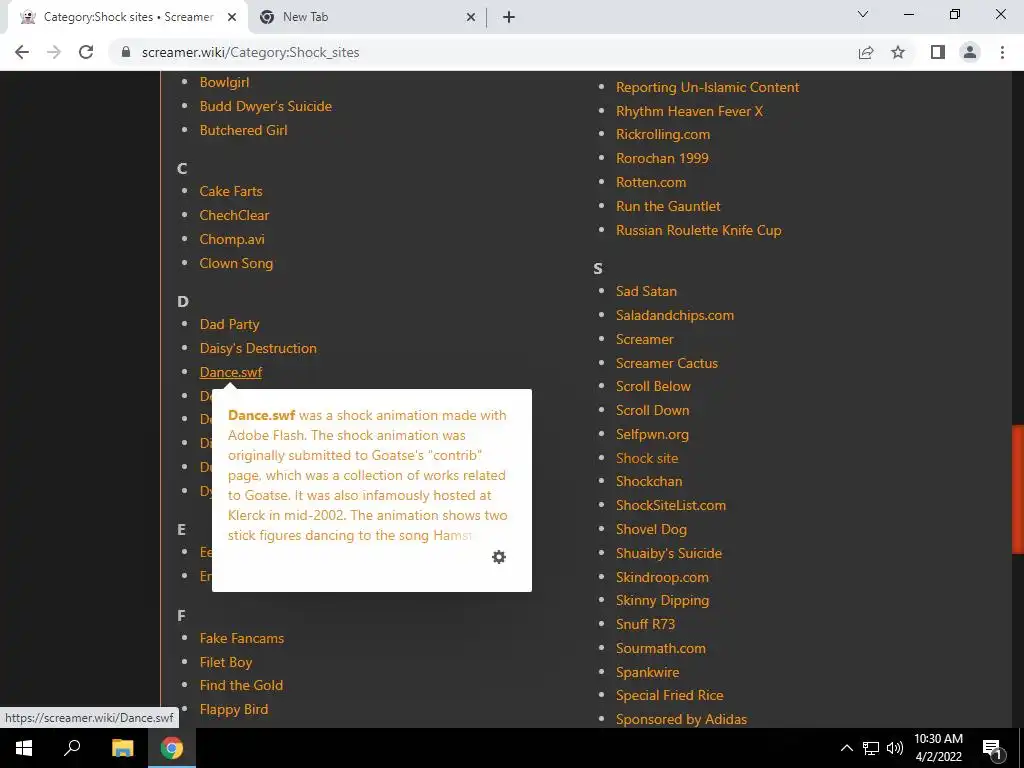Select the Category:Shock sites tab
The height and width of the screenshot is (768, 1024).
point(128,17)
